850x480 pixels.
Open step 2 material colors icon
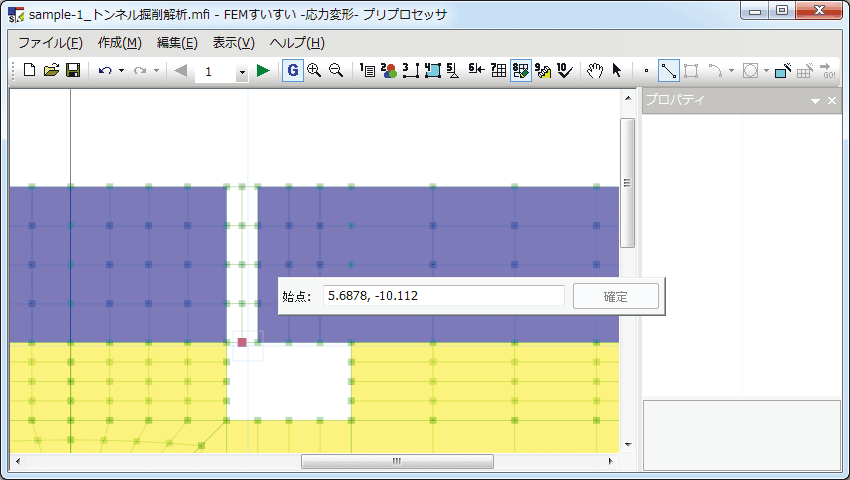(389, 71)
